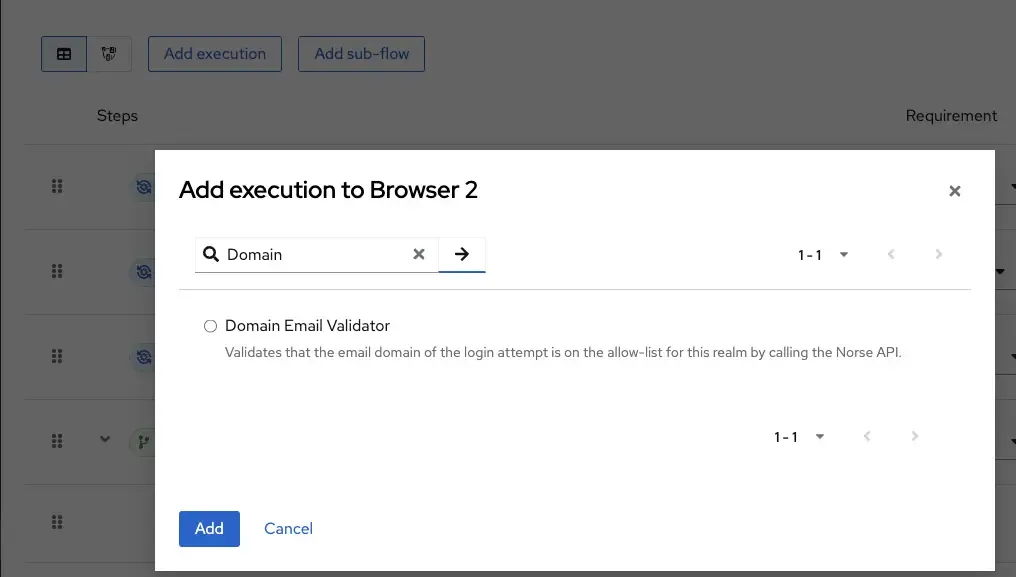
Task: Switch to table view
Action: 64,54
